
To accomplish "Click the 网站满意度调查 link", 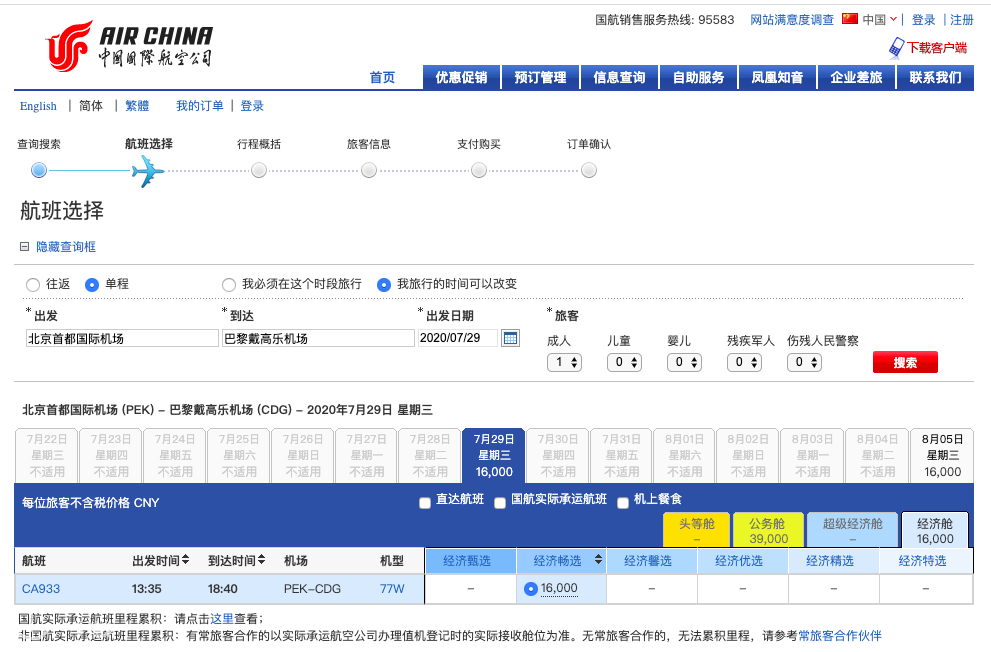I will click(x=792, y=20).
